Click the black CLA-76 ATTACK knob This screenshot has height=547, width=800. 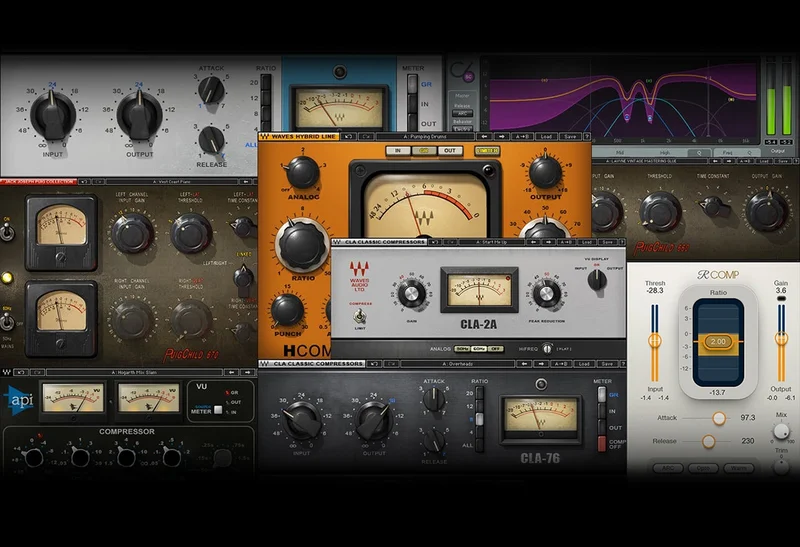pyautogui.click(x=434, y=400)
